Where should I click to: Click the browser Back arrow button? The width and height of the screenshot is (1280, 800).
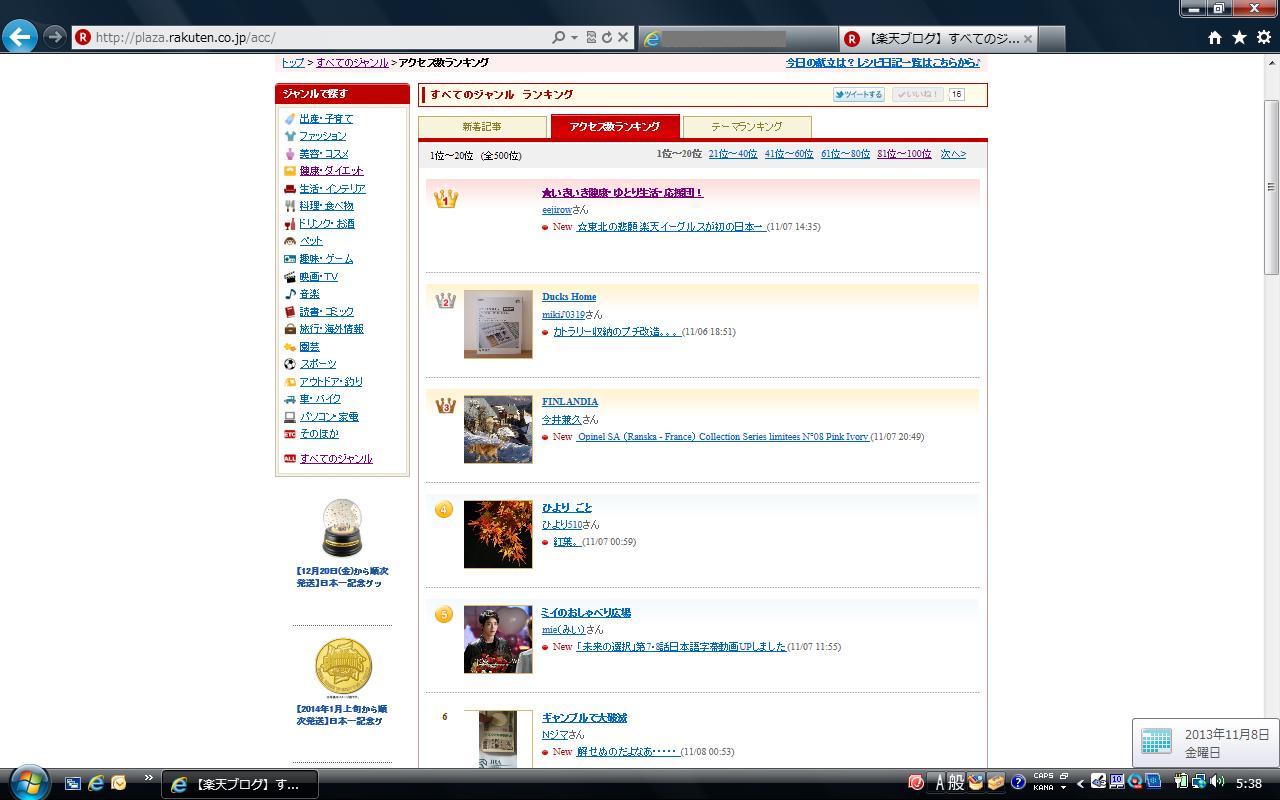click(x=20, y=37)
